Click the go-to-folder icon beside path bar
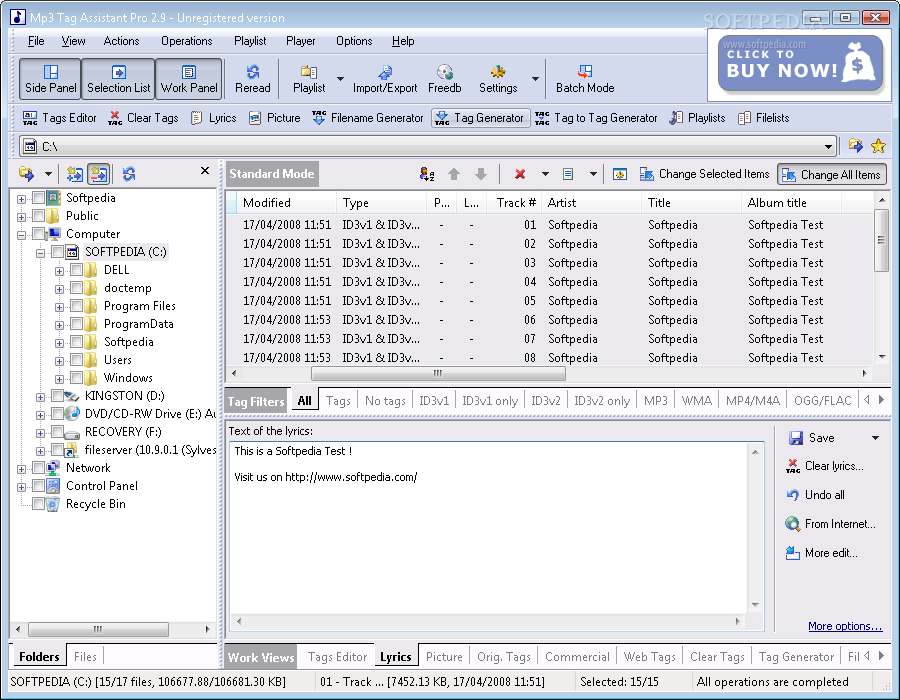Image resolution: width=900 pixels, height=700 pixels. pos(855,146)
